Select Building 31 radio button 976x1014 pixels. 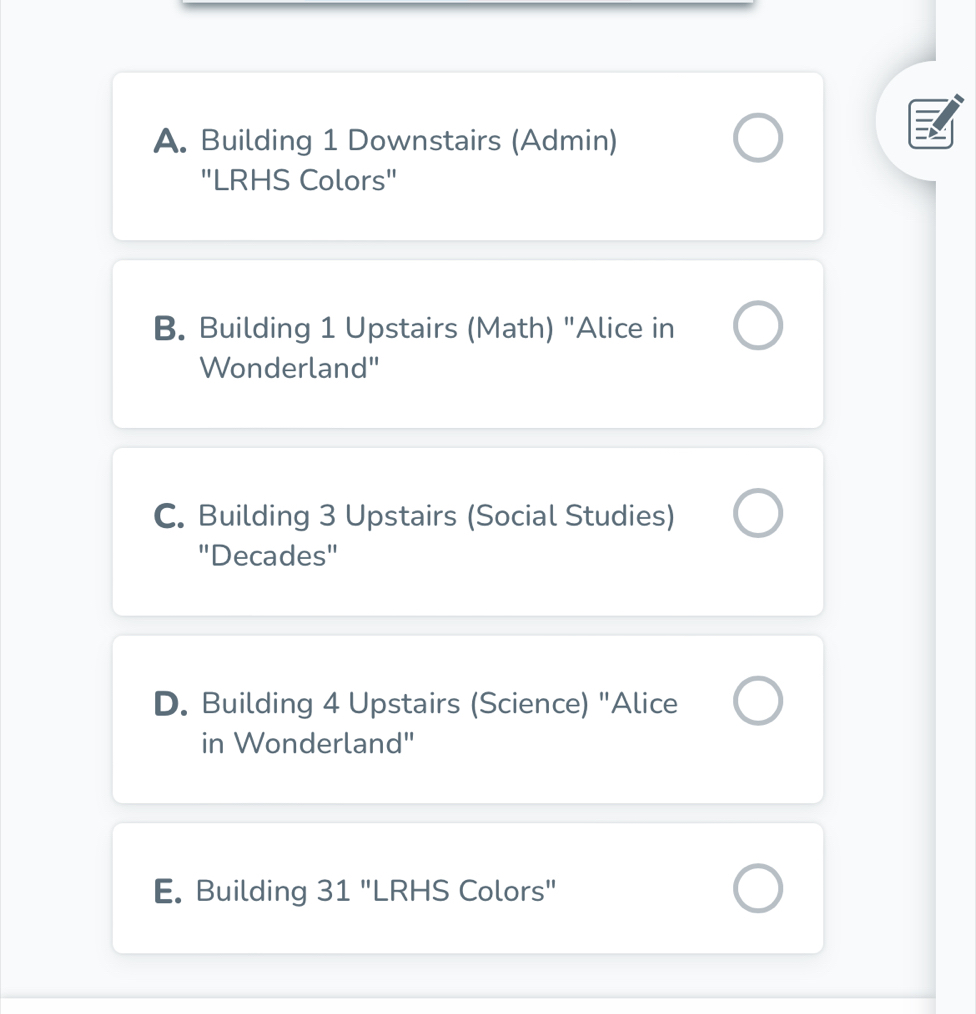[x=758, y=889]
